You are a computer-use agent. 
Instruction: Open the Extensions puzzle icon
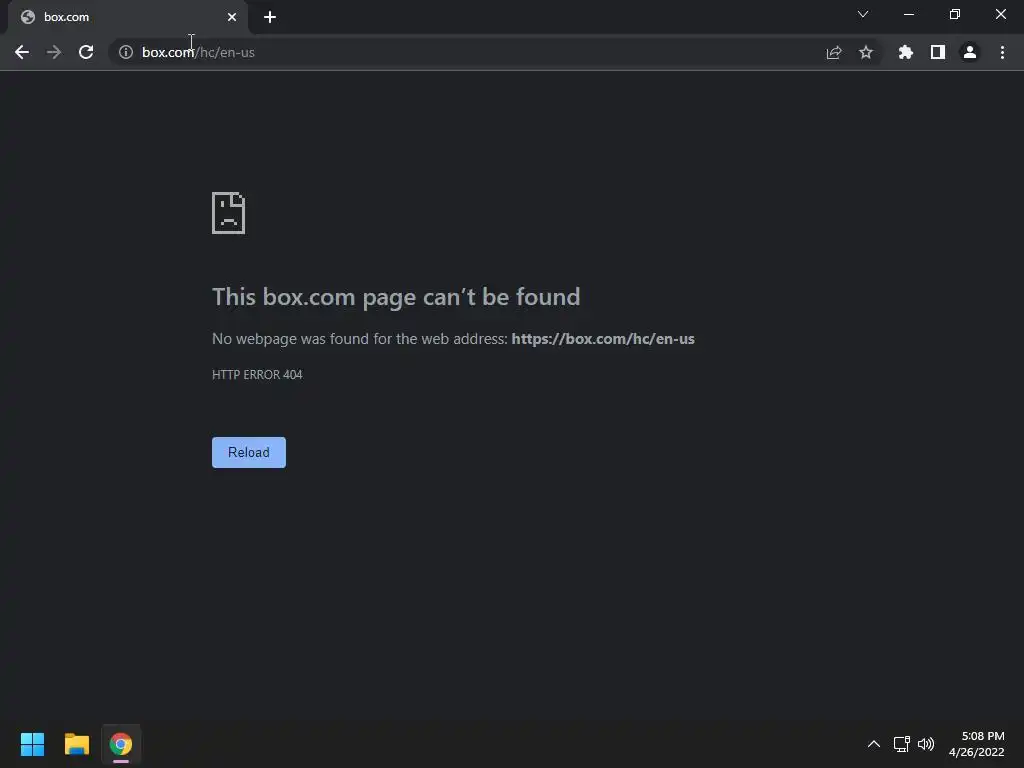(x=905, y=52)
